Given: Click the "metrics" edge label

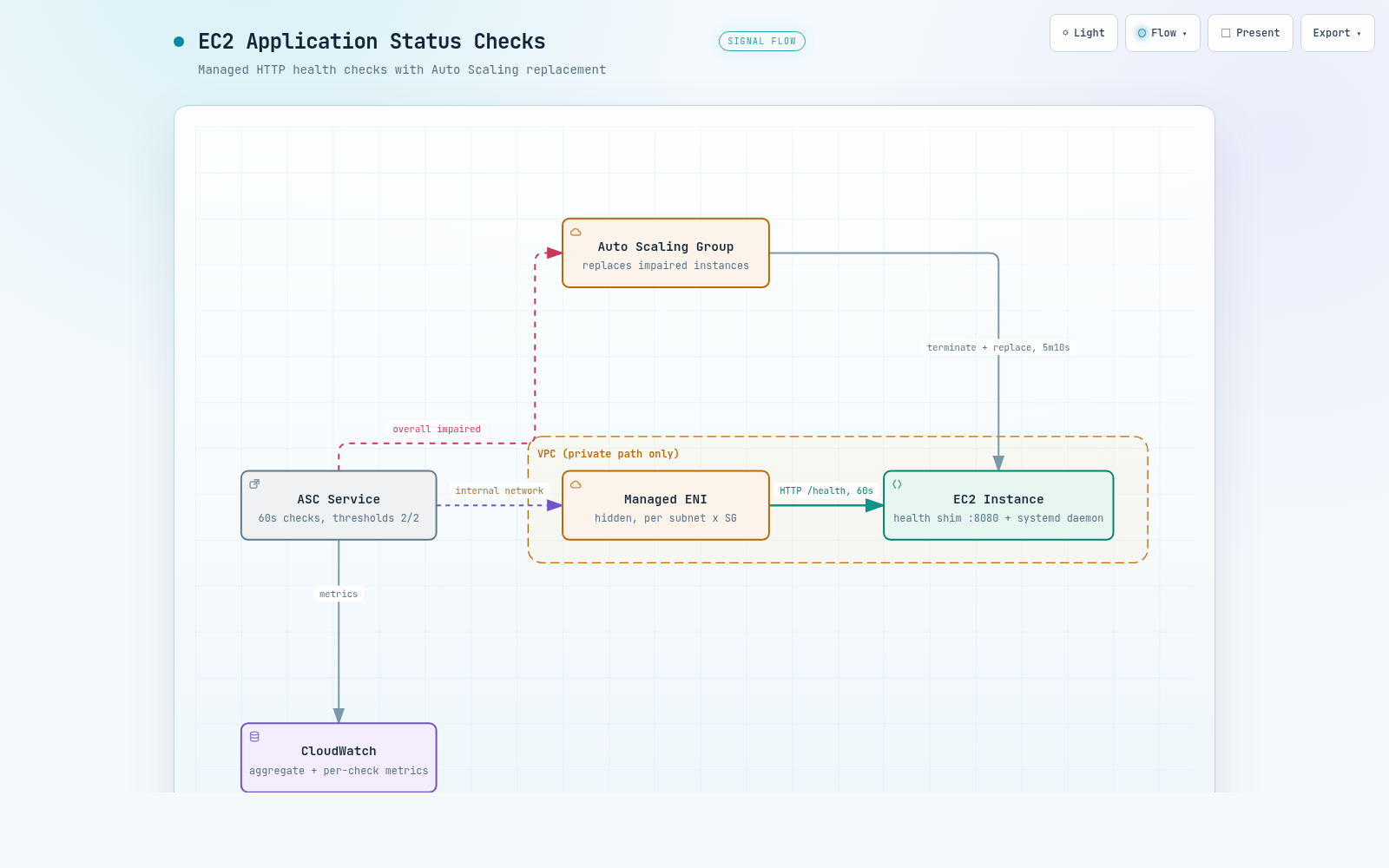Looking at the screenshot, I should (339, 595).
